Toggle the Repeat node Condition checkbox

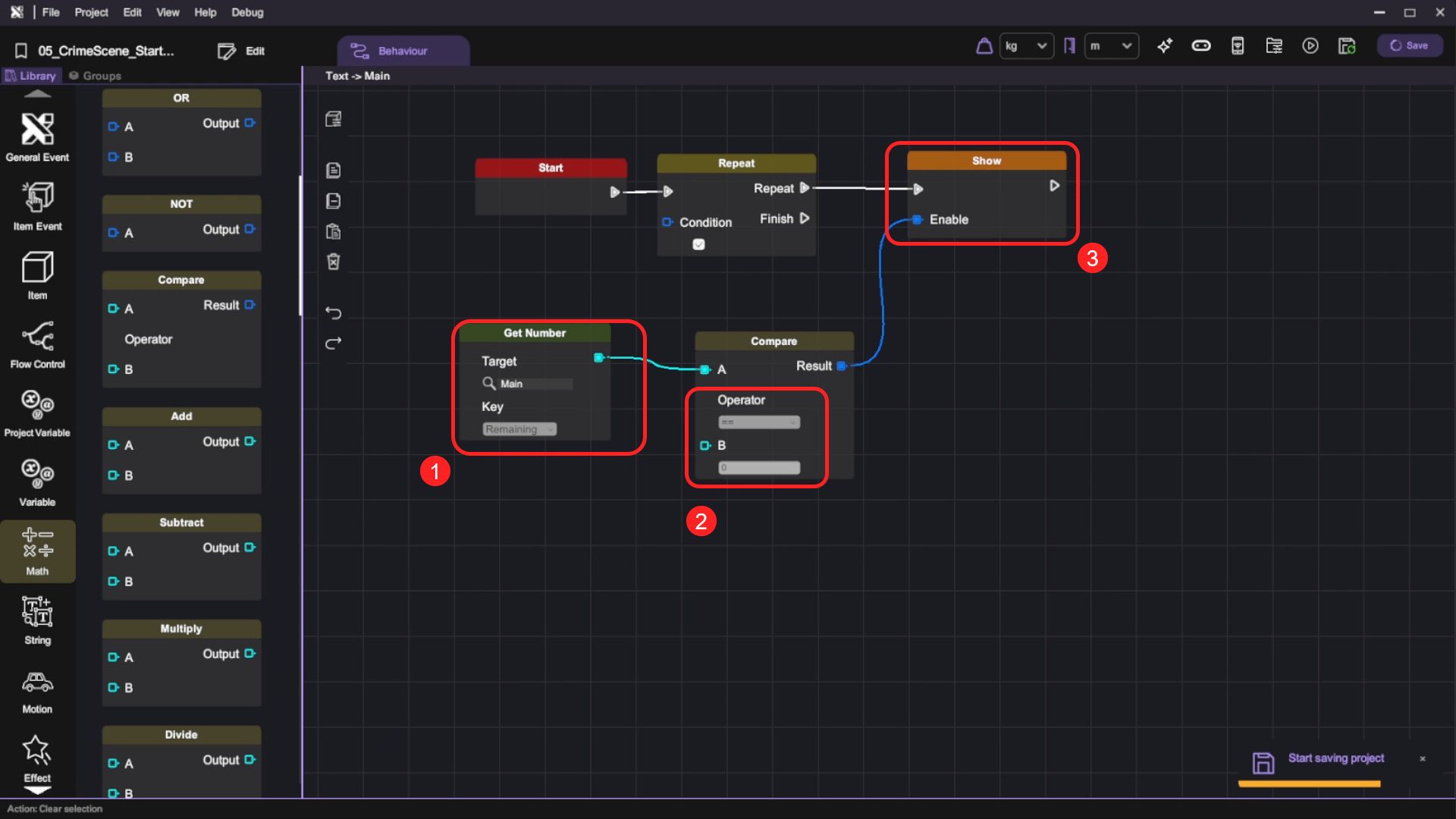coord(698,244)
